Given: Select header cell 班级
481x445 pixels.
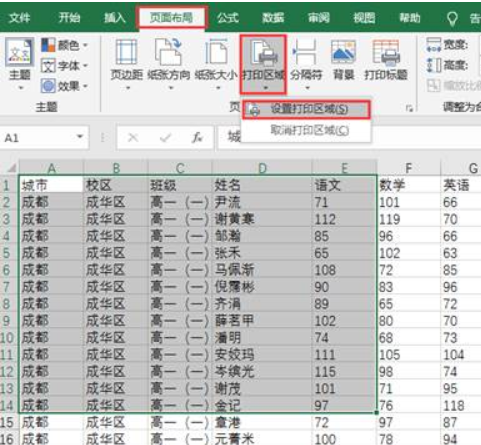Looking at the screenshot, I should 180,185.
